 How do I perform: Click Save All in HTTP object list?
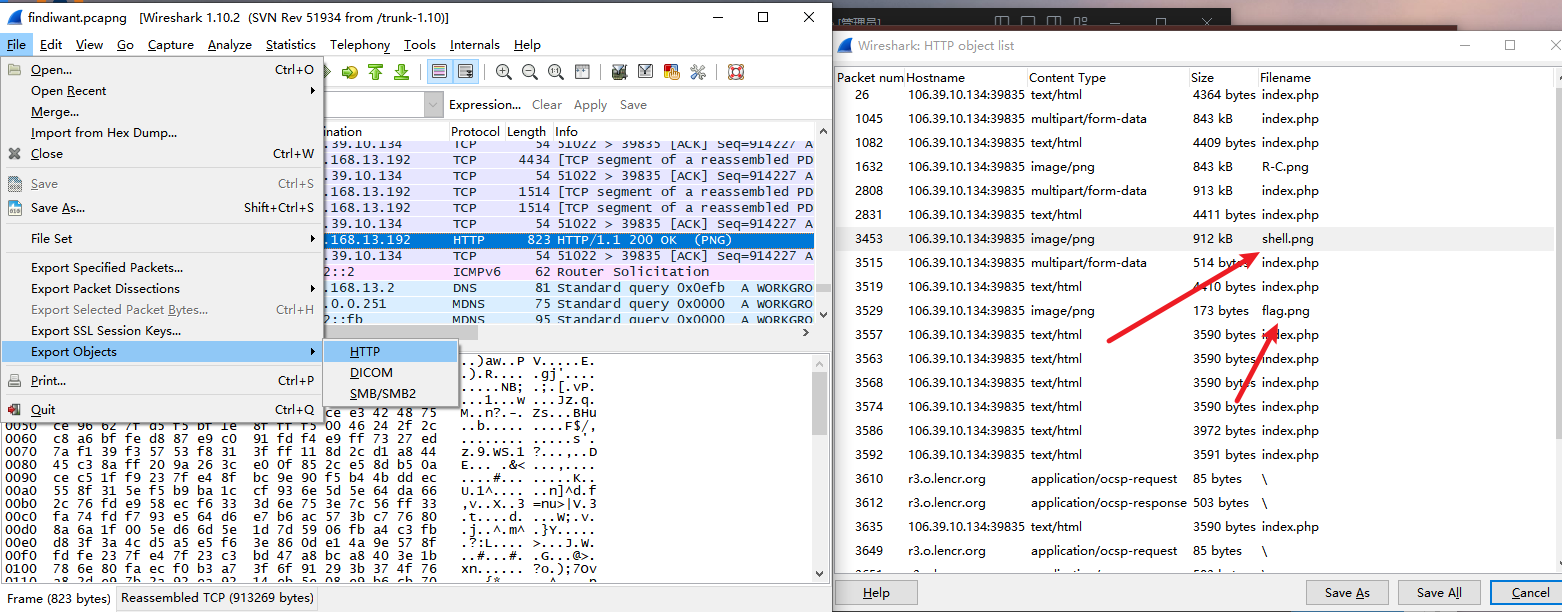point(1439,593)
